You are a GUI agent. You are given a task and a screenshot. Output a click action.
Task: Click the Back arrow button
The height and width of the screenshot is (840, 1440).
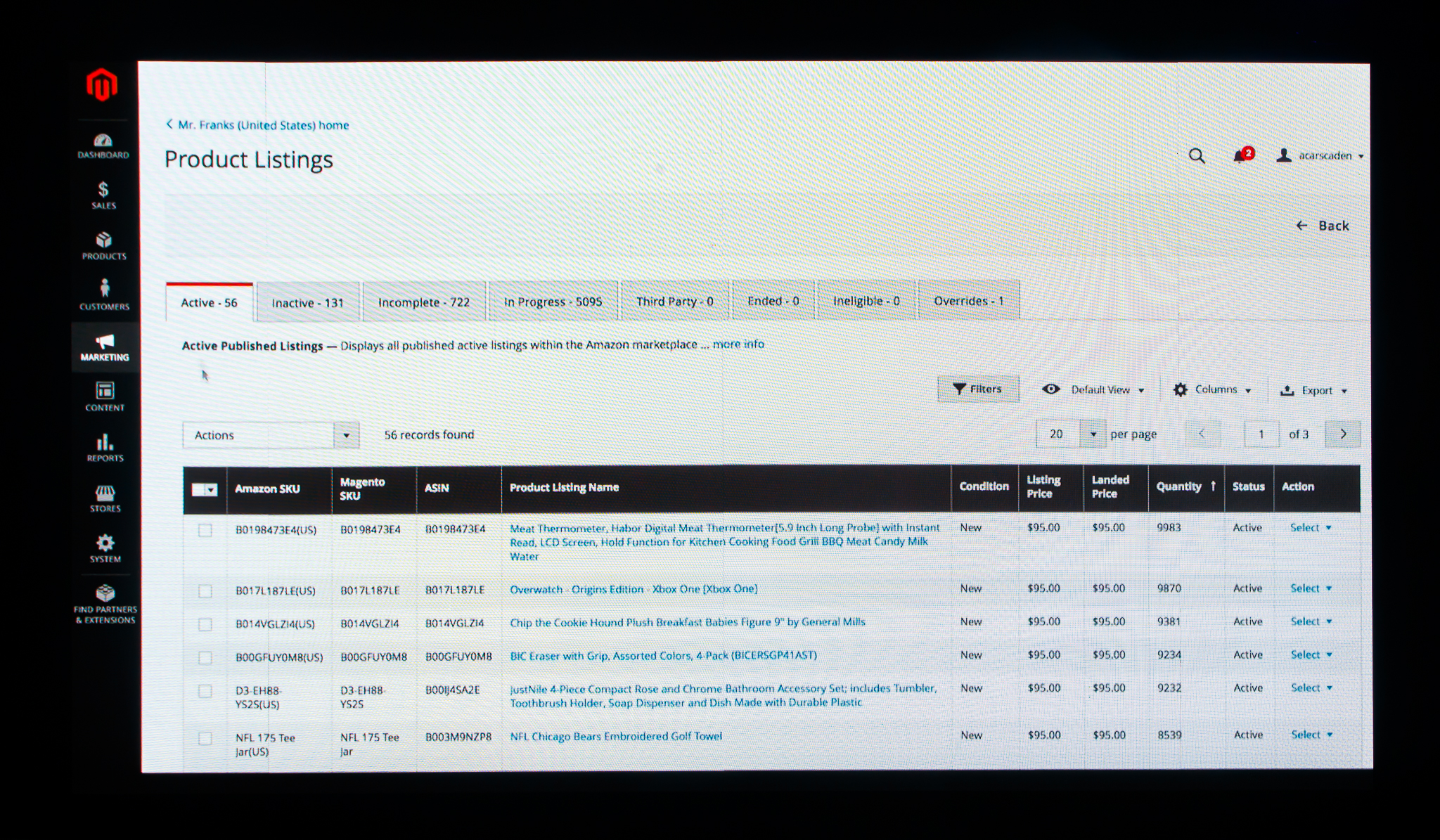1322,226
